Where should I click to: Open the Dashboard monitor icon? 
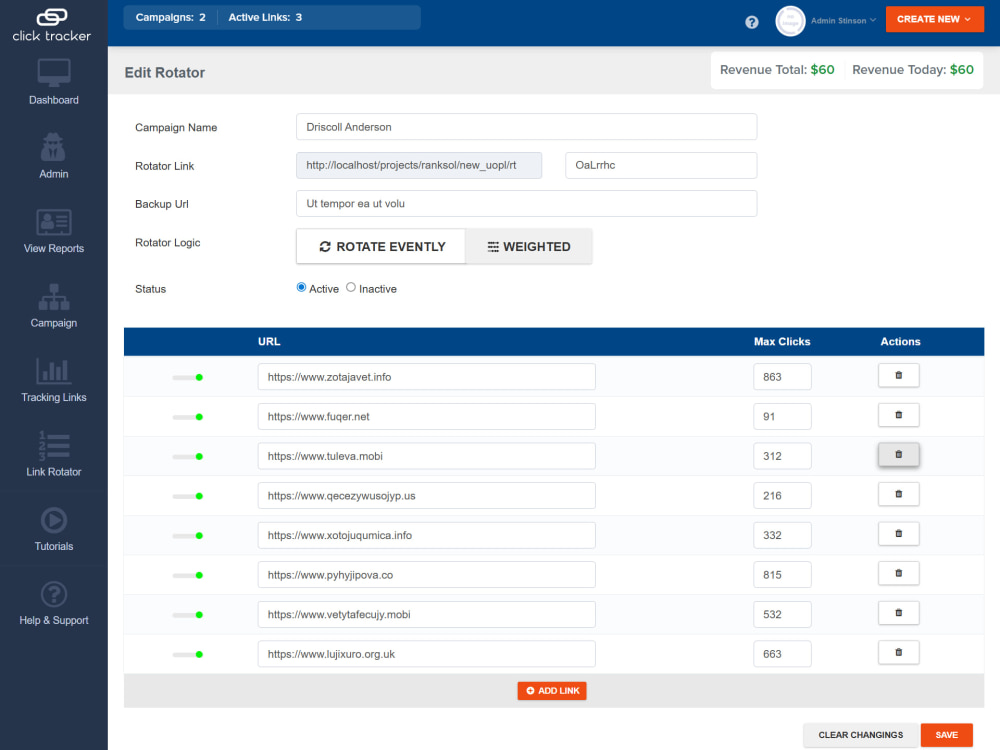(x=54, y=73)
